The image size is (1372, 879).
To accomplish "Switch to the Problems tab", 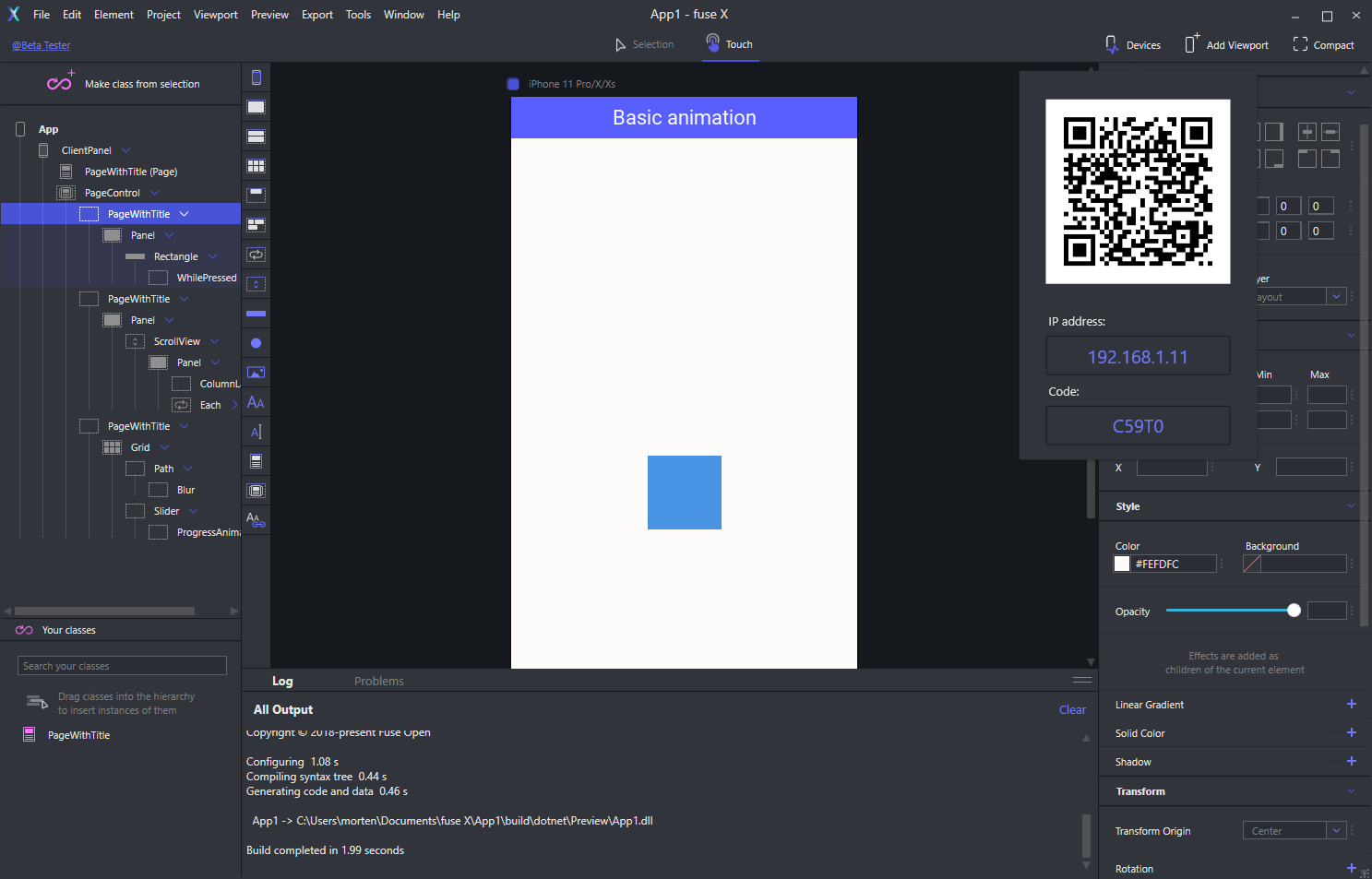I will [378, 682].
